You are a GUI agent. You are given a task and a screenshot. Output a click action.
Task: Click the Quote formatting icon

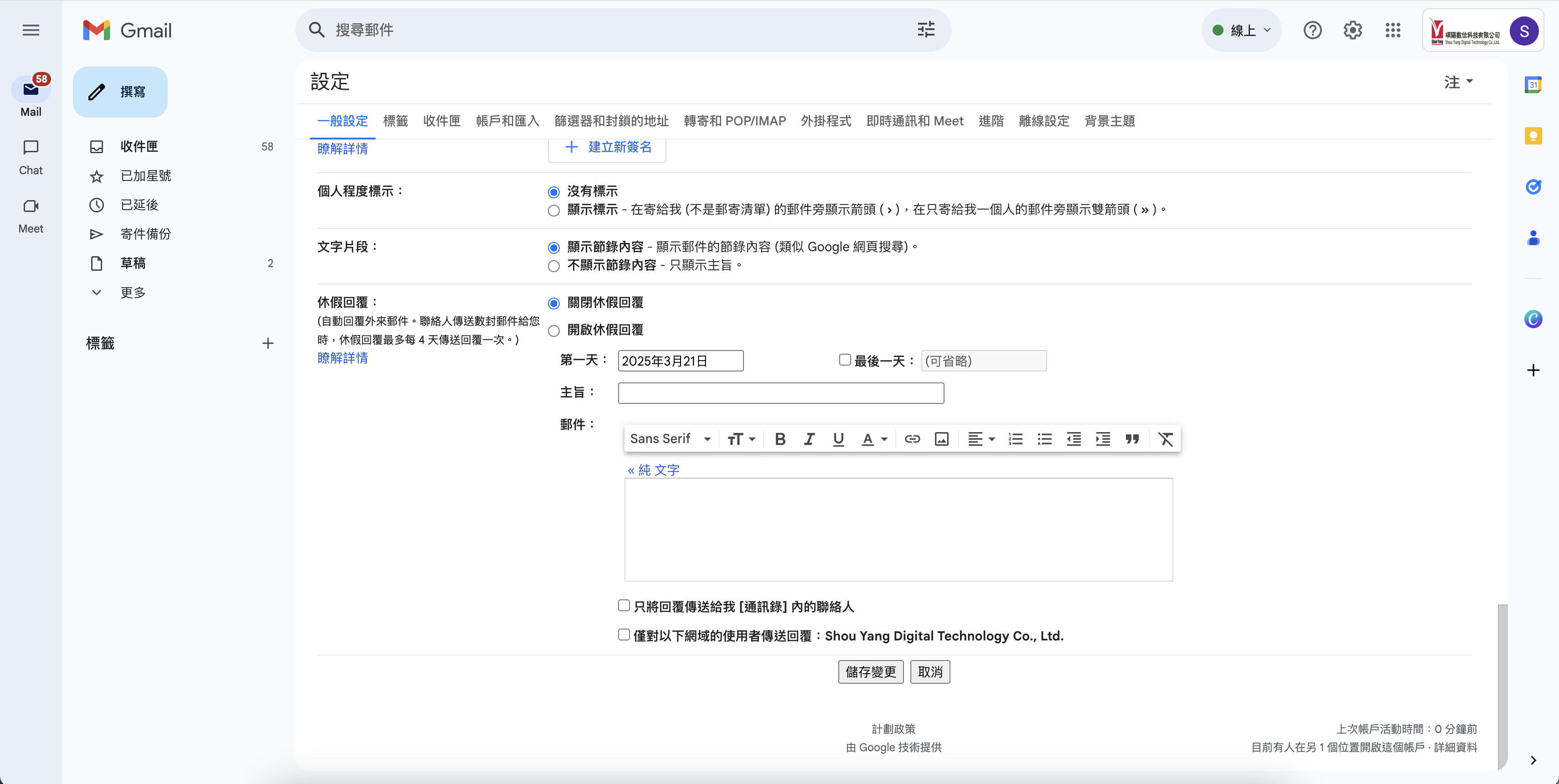pyautogui.click(x=1132, y=439)
